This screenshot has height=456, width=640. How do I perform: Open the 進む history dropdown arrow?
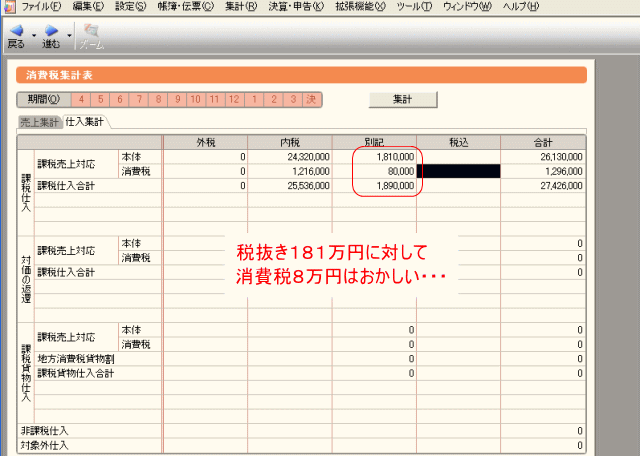pos(69,36)
